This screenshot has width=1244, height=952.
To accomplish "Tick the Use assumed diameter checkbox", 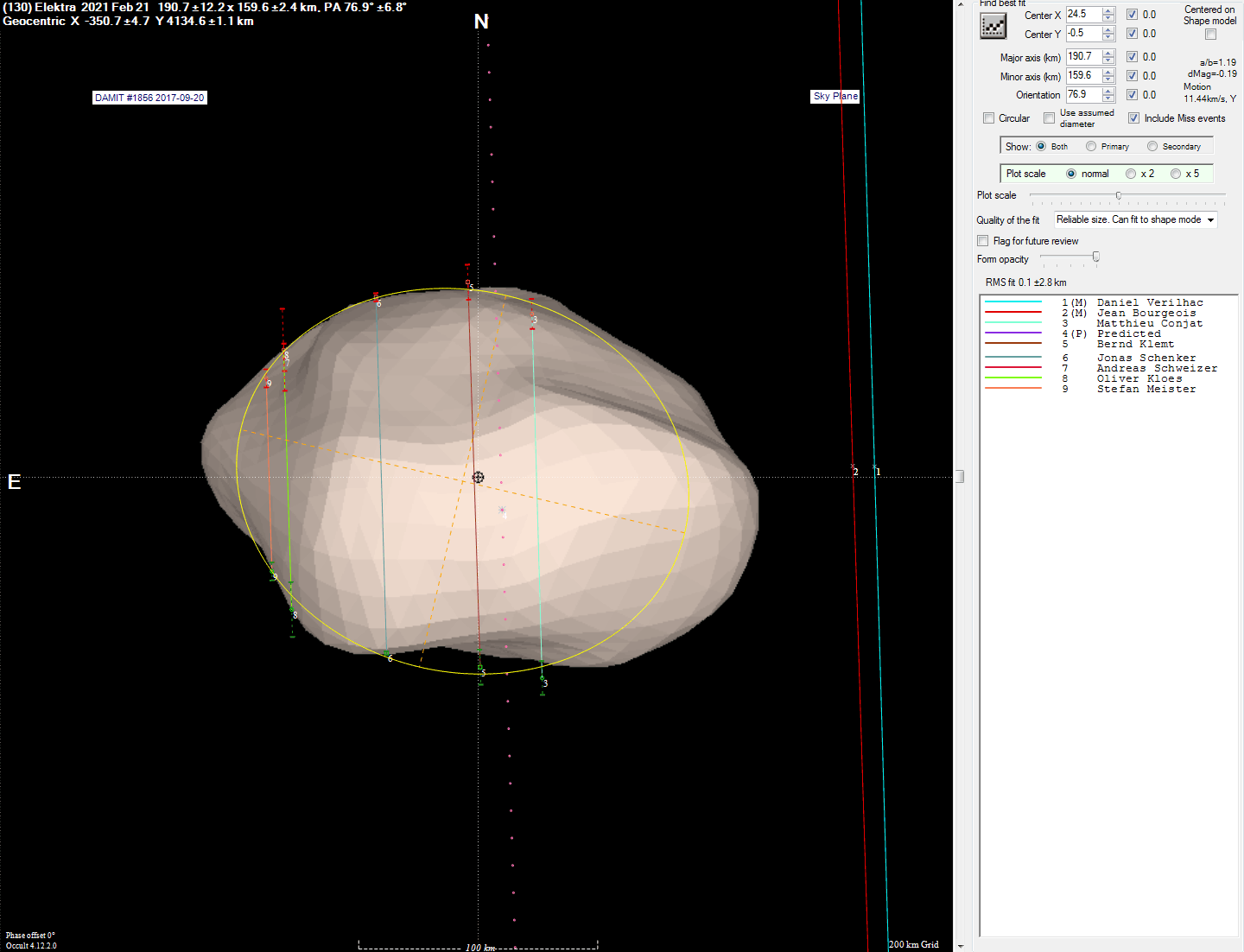I will (x=1049, y=118).
